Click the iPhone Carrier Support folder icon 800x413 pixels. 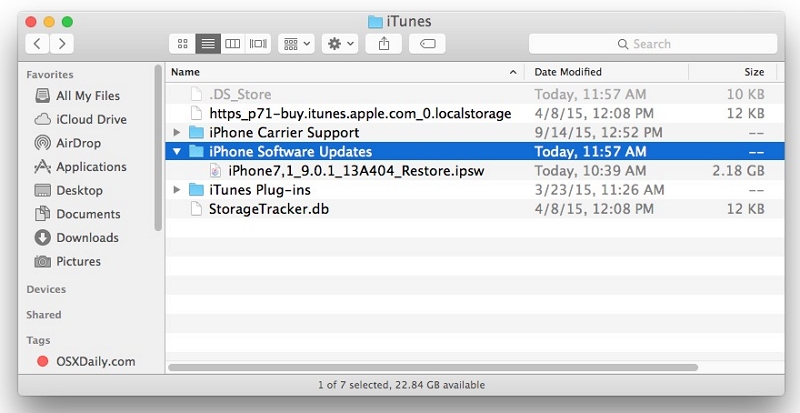coord(196,133)
